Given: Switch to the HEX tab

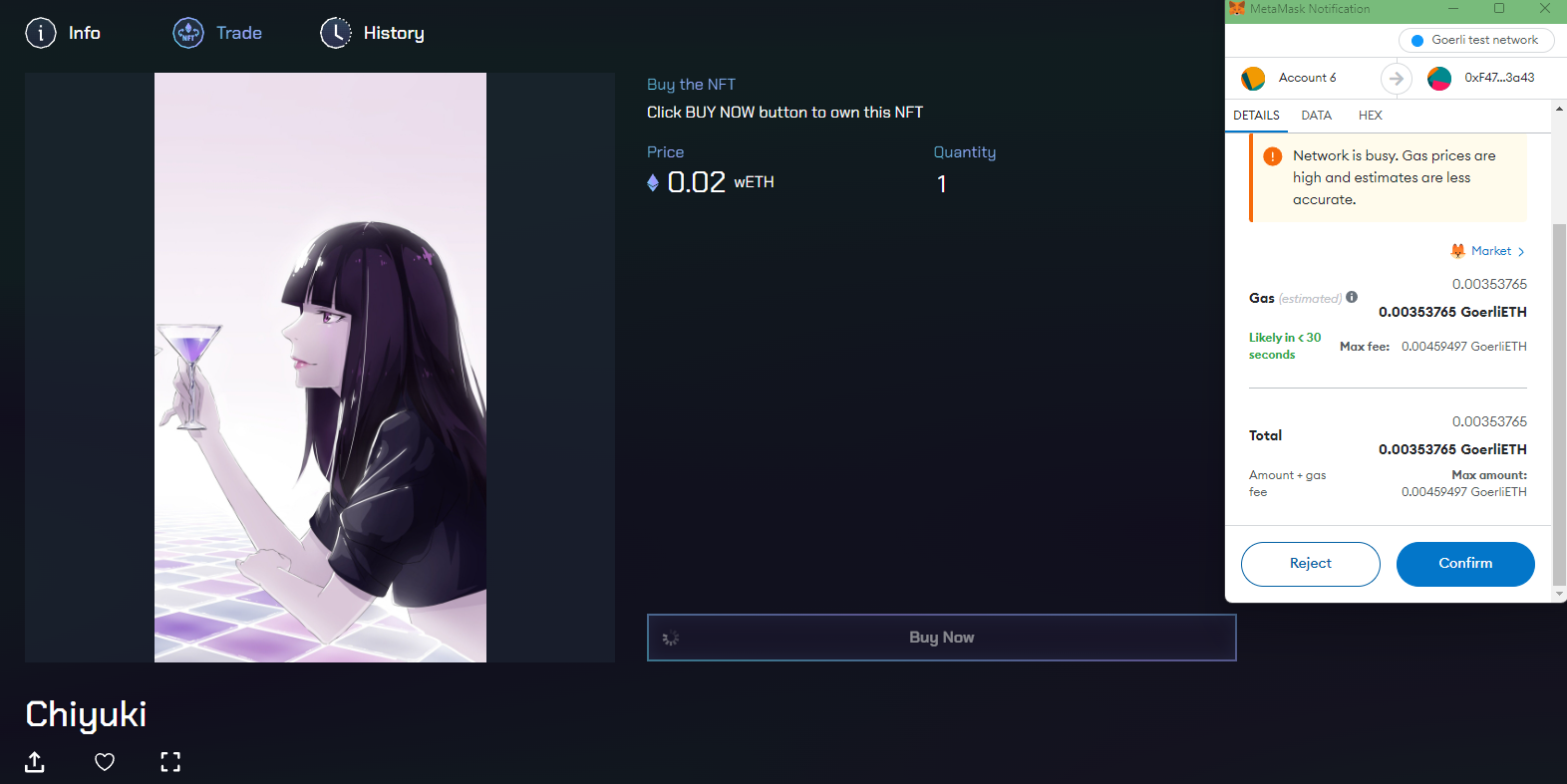Looking at the screenshot, I should pos(1370,116).
